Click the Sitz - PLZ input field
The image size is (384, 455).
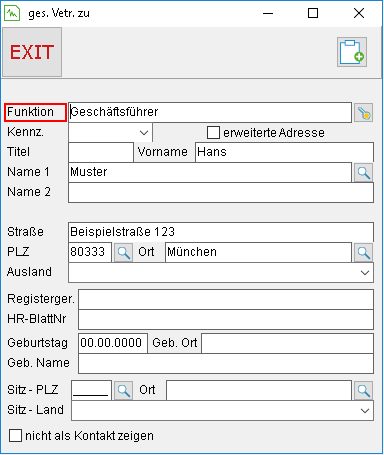[91, 390]
